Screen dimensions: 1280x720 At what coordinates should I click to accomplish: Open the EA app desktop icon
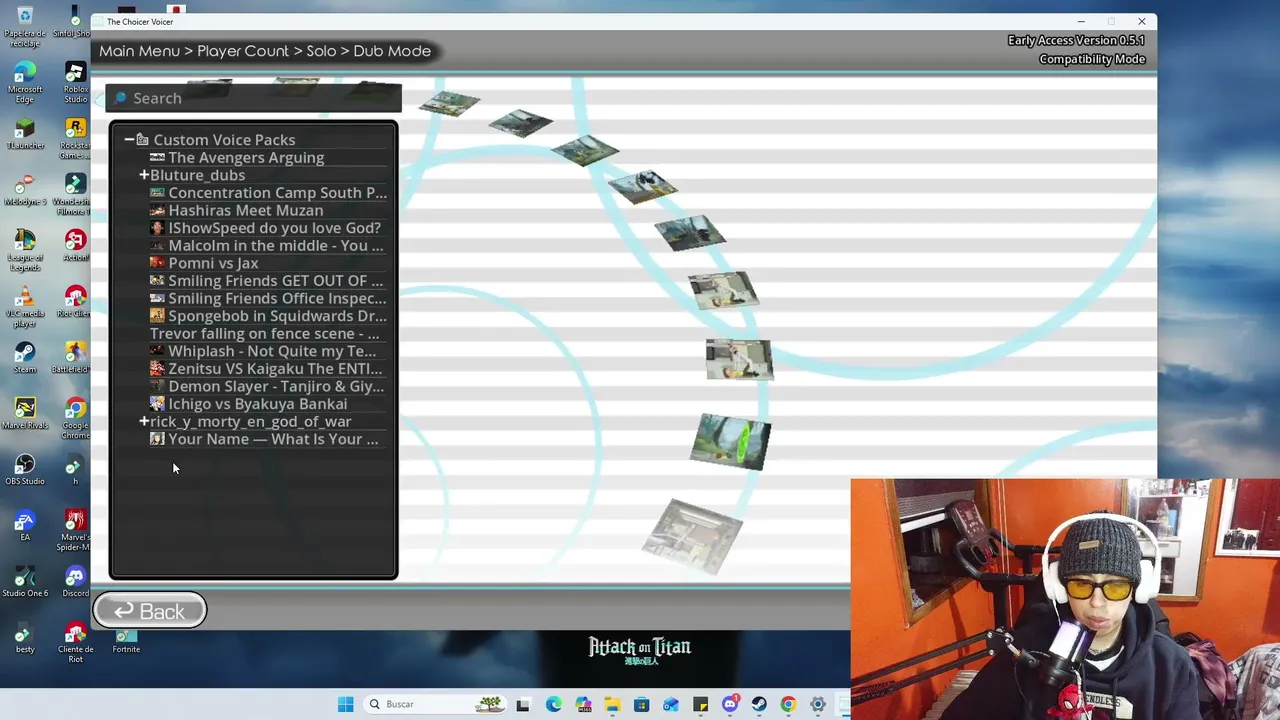(25, 526)
